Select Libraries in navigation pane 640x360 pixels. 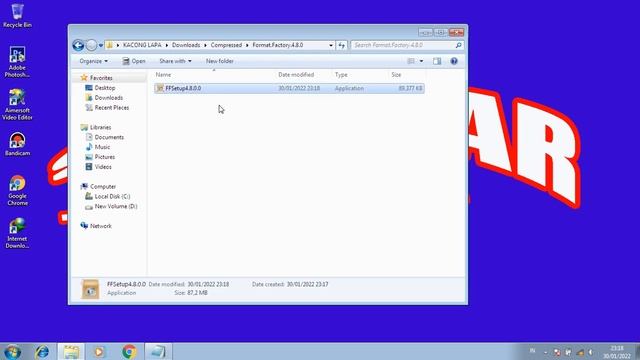tap(100, 127)
